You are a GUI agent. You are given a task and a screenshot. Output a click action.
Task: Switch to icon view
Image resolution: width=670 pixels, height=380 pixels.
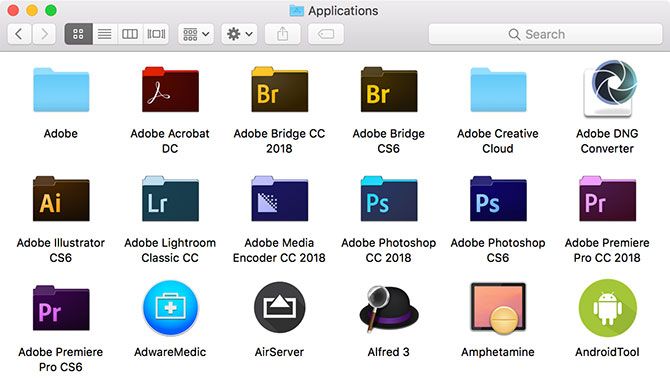78,34
